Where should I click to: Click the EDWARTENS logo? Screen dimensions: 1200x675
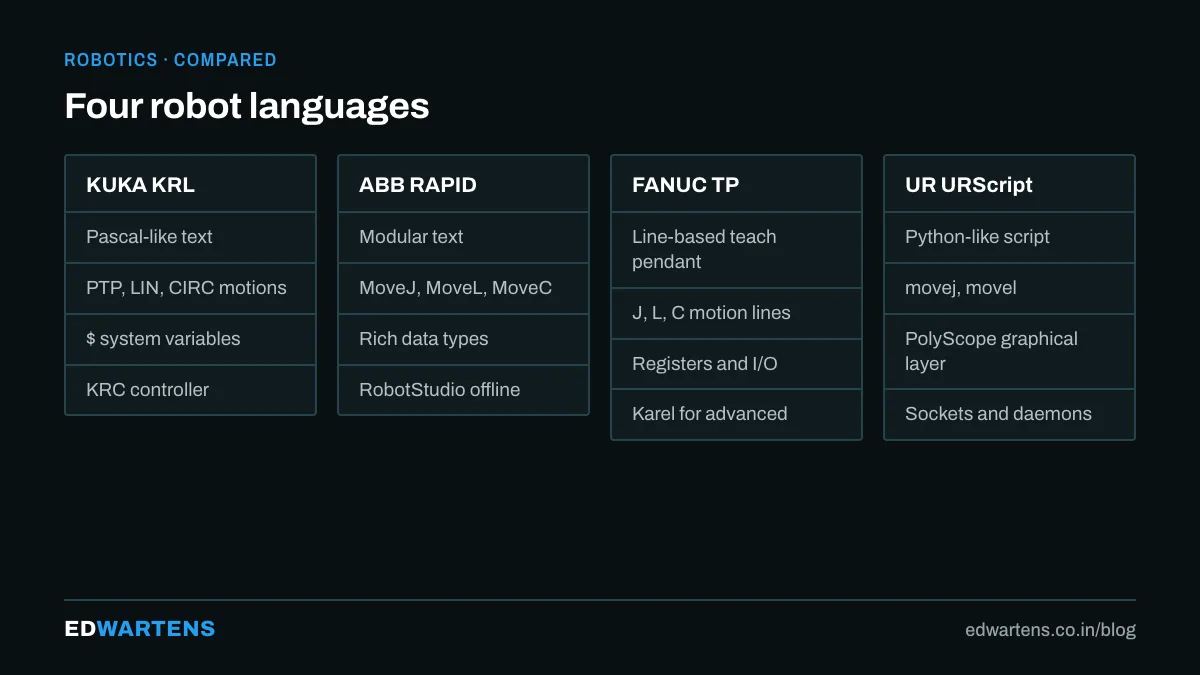coord(140,629)
